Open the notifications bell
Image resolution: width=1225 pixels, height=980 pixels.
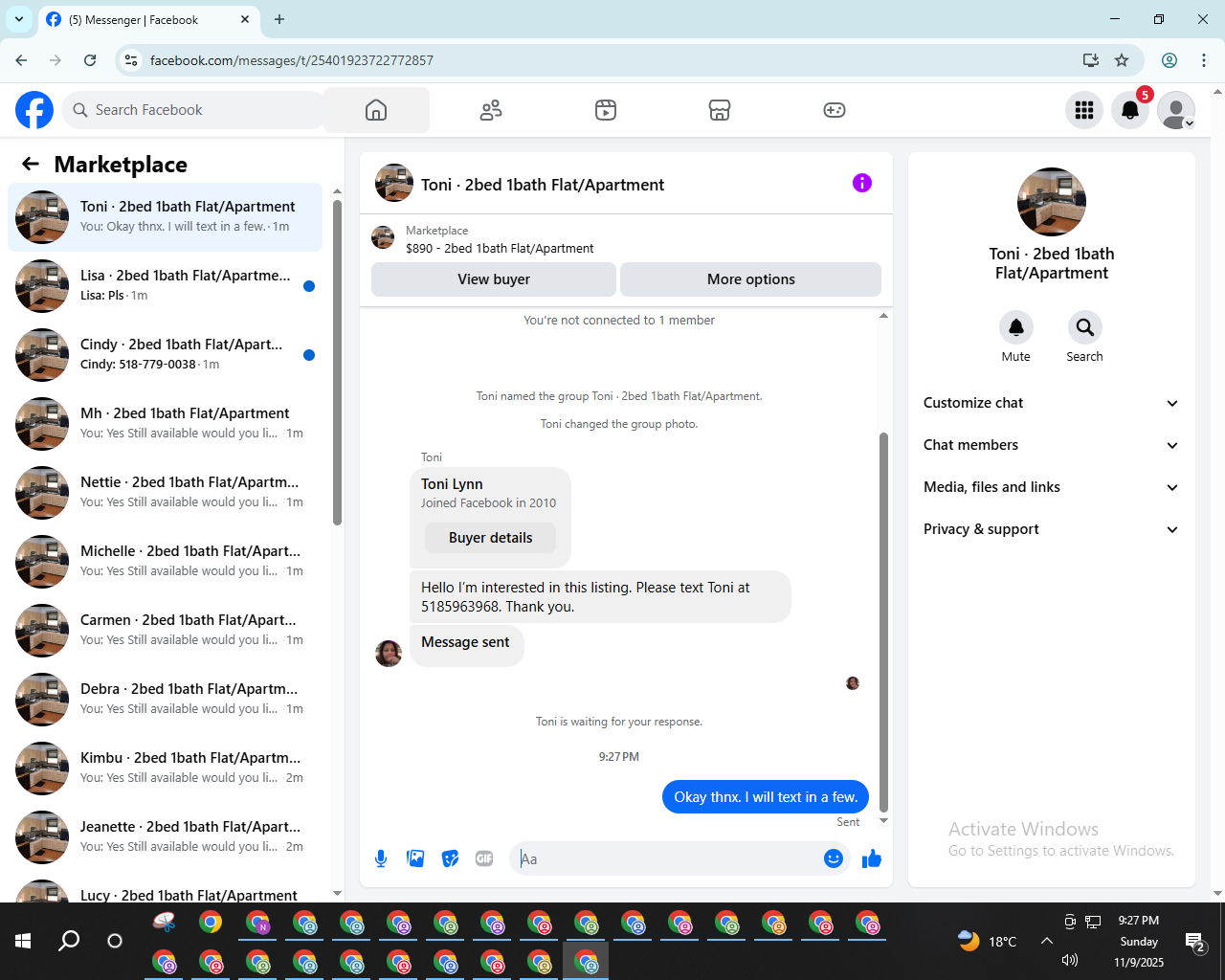coord(1130,110)
